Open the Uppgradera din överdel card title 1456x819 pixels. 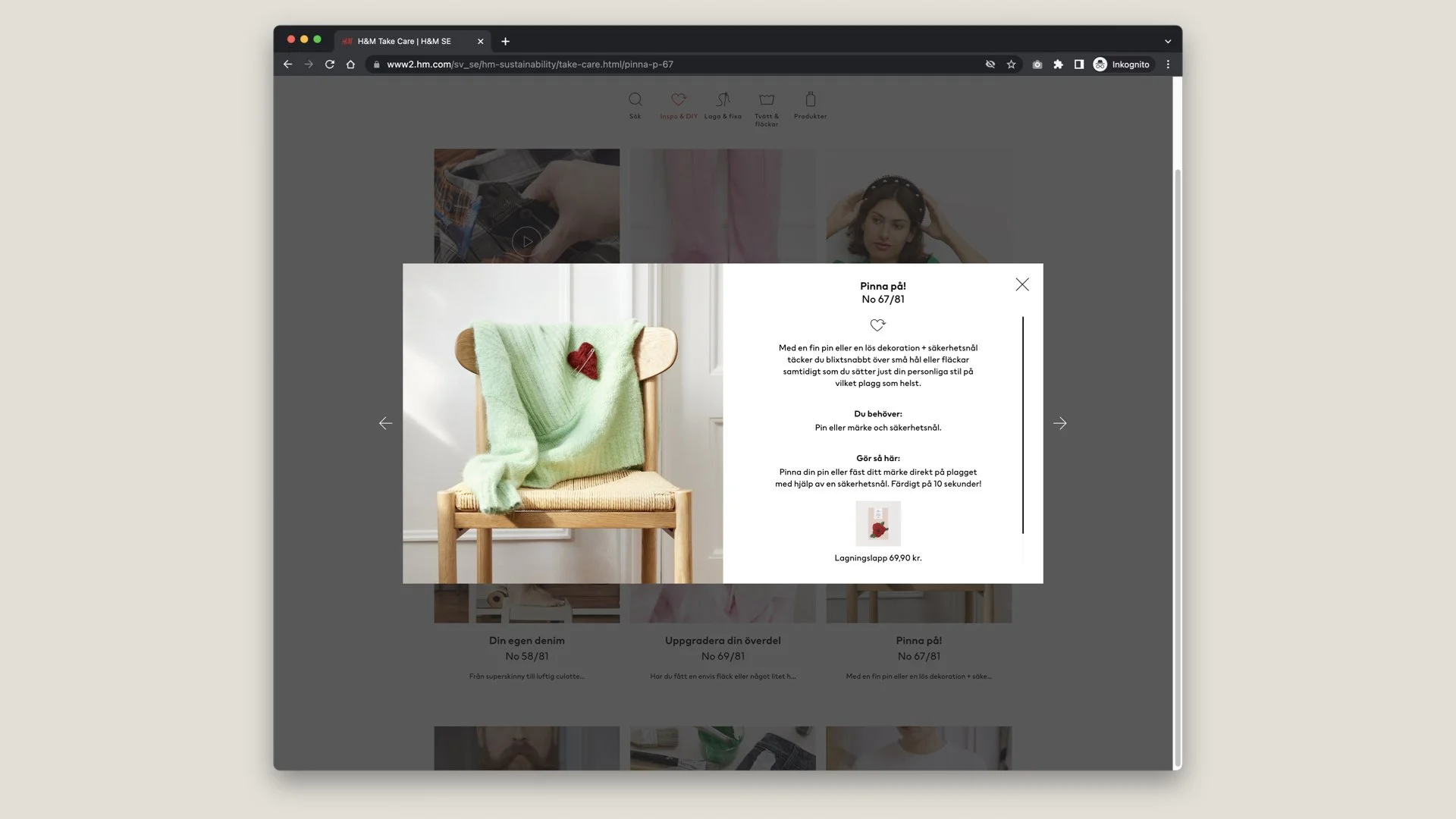723,641
